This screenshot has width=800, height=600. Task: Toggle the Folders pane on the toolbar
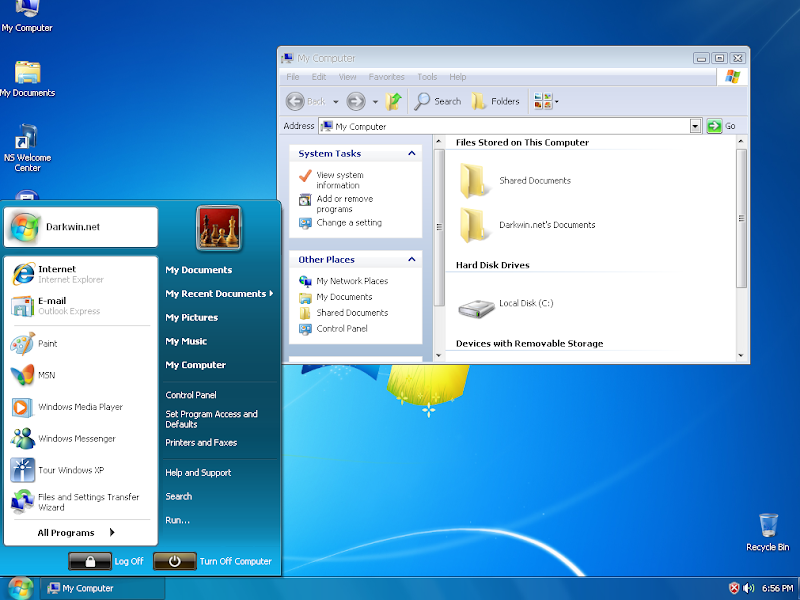(x=496, y=100)
